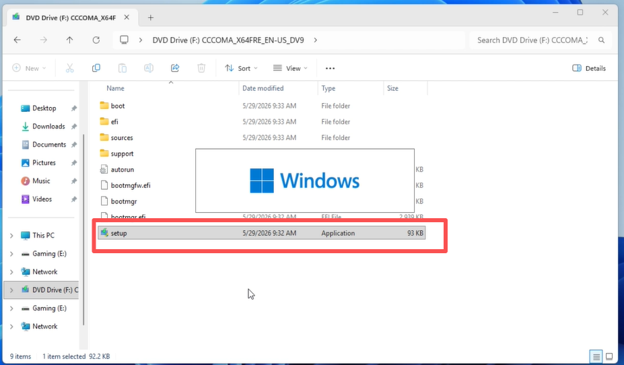Switch to large thumbnails view icon in status bar
The image size is (624, 365).
pos(609,356)
